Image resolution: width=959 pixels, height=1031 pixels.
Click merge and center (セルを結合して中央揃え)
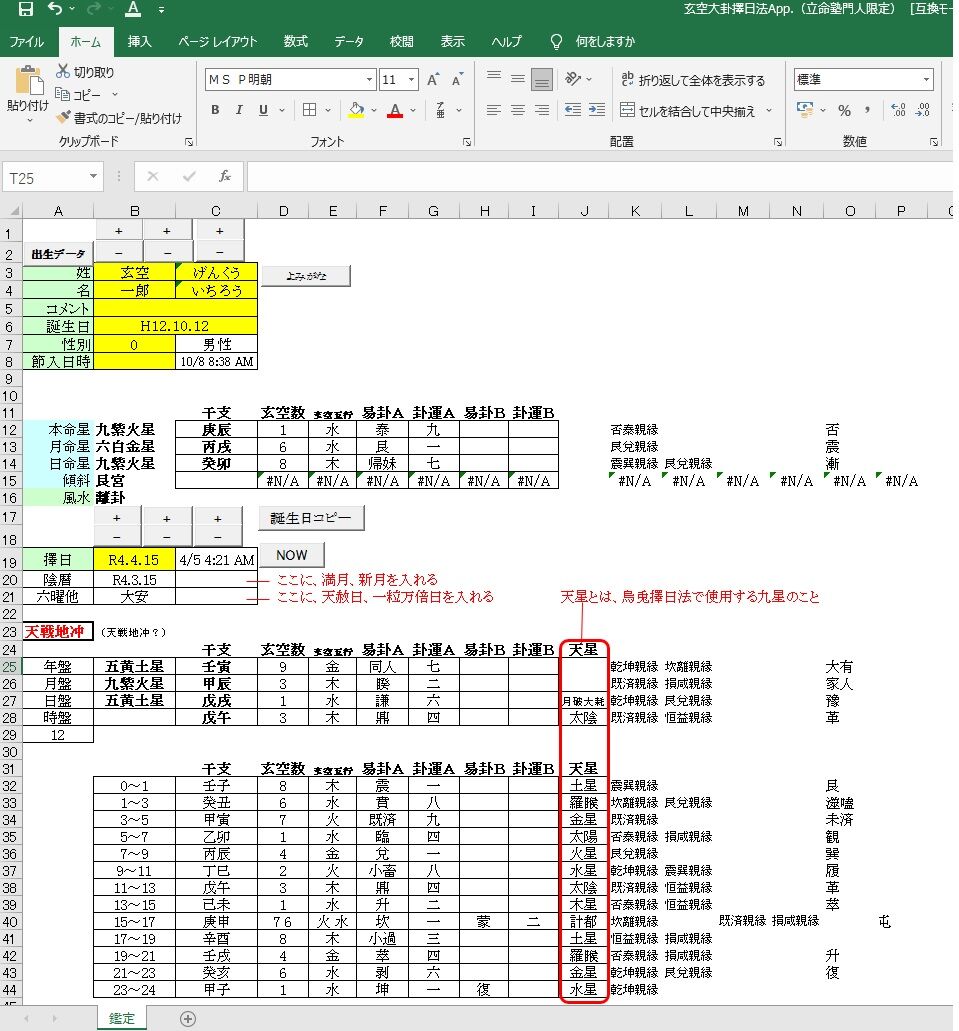coord(688,110)
